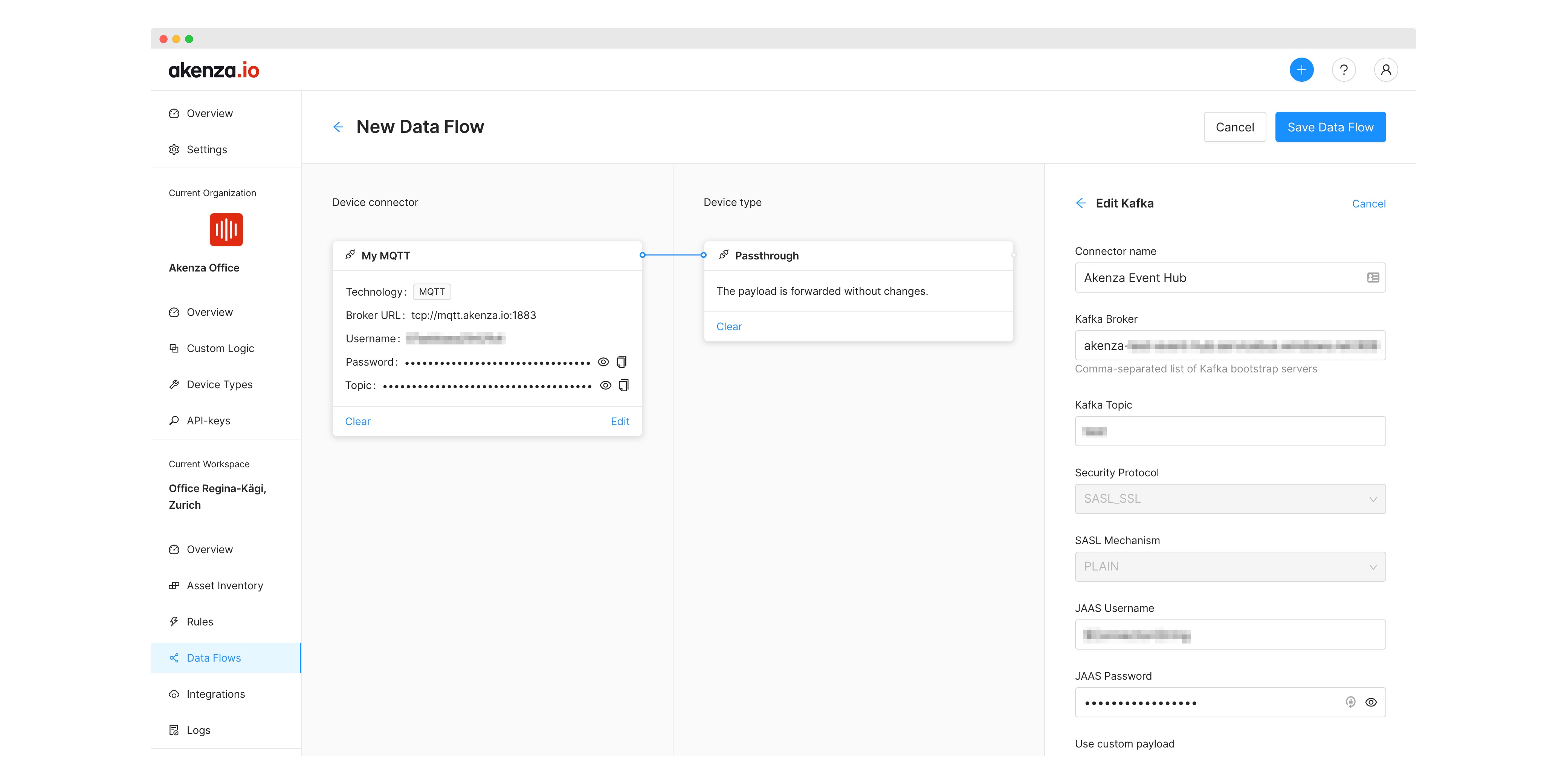Click the share icon beside Data Flows
Viewport: 1567px width, 784px height.
174,657
